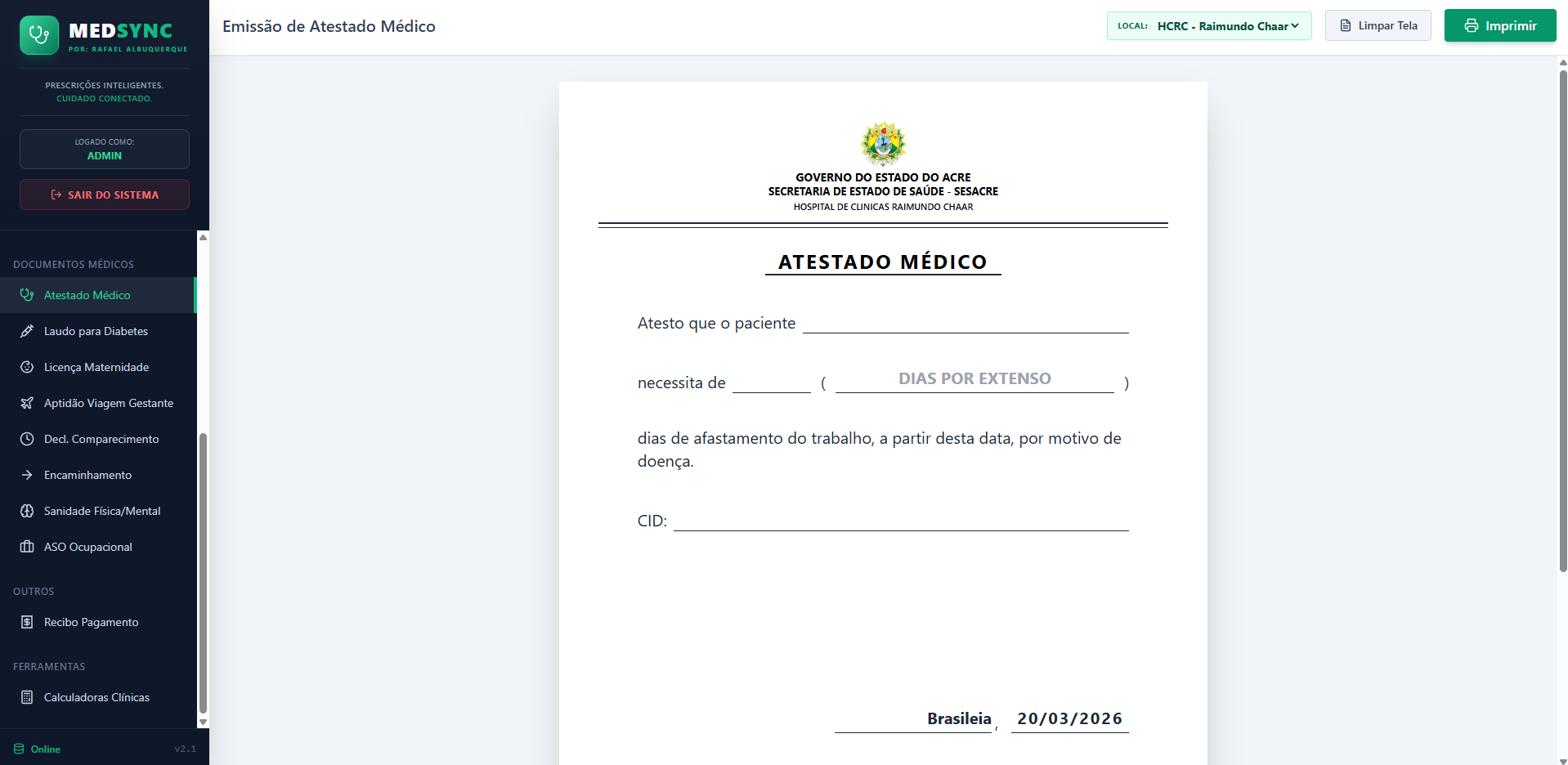Click the calculator icon for Calculadoras Clínicas

point(27,697)
